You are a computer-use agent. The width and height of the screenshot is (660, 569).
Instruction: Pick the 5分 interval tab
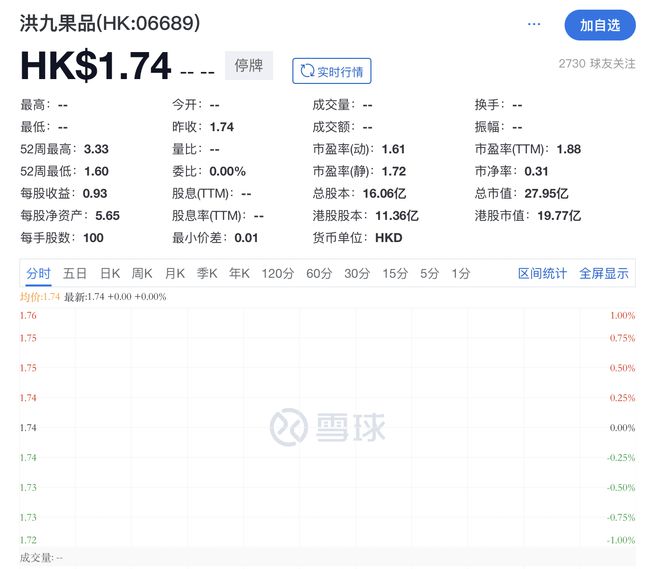tap(429, 274)
